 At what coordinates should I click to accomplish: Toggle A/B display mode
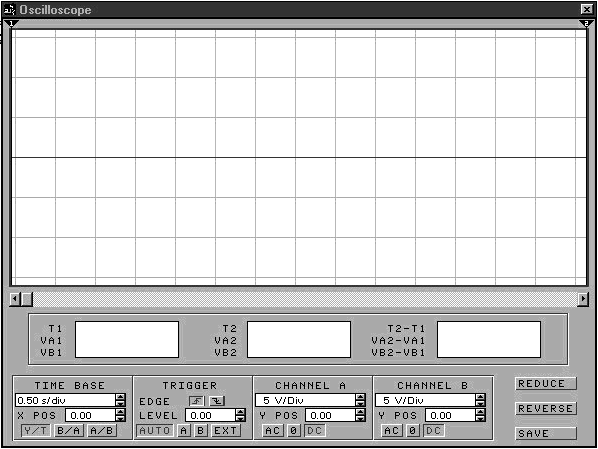click(x=101, y=431)
